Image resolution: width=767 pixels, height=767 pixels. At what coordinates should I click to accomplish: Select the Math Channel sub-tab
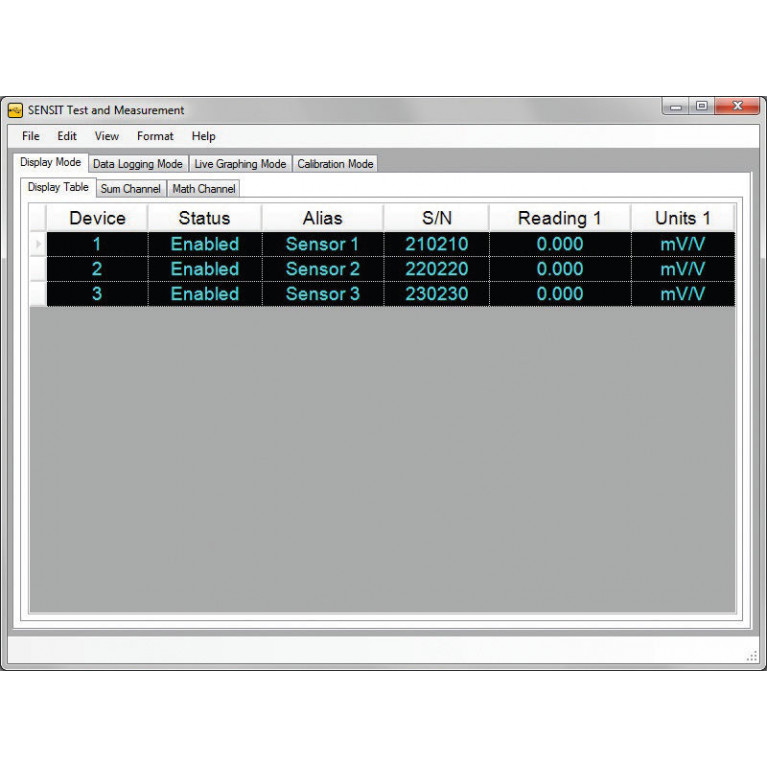(203, 189)
